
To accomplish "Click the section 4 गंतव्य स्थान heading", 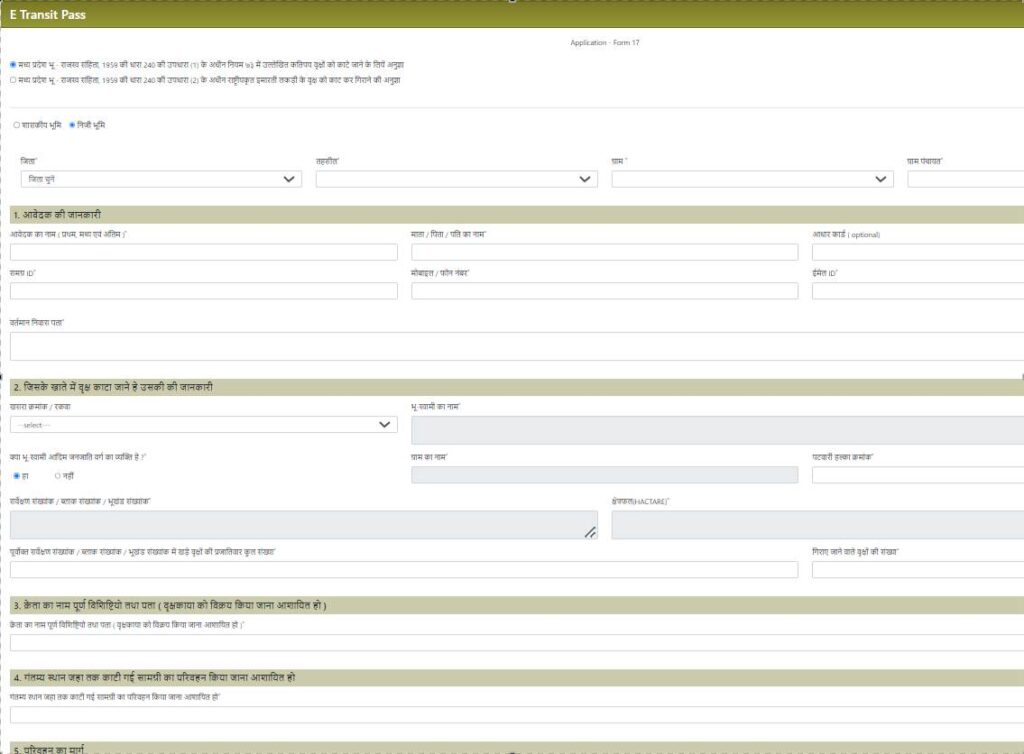I will pos(154,678).
